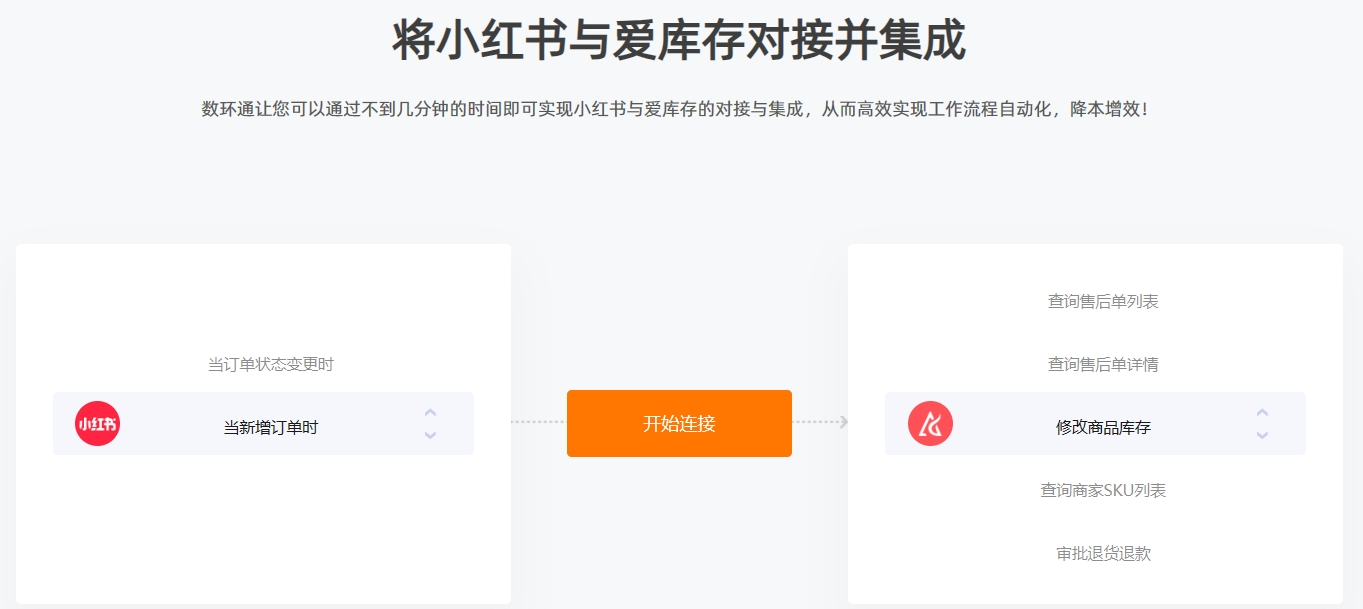1363x609 pixels.
Task: Click the down chevron beside 当新增订单时
Action: point(430,435)
